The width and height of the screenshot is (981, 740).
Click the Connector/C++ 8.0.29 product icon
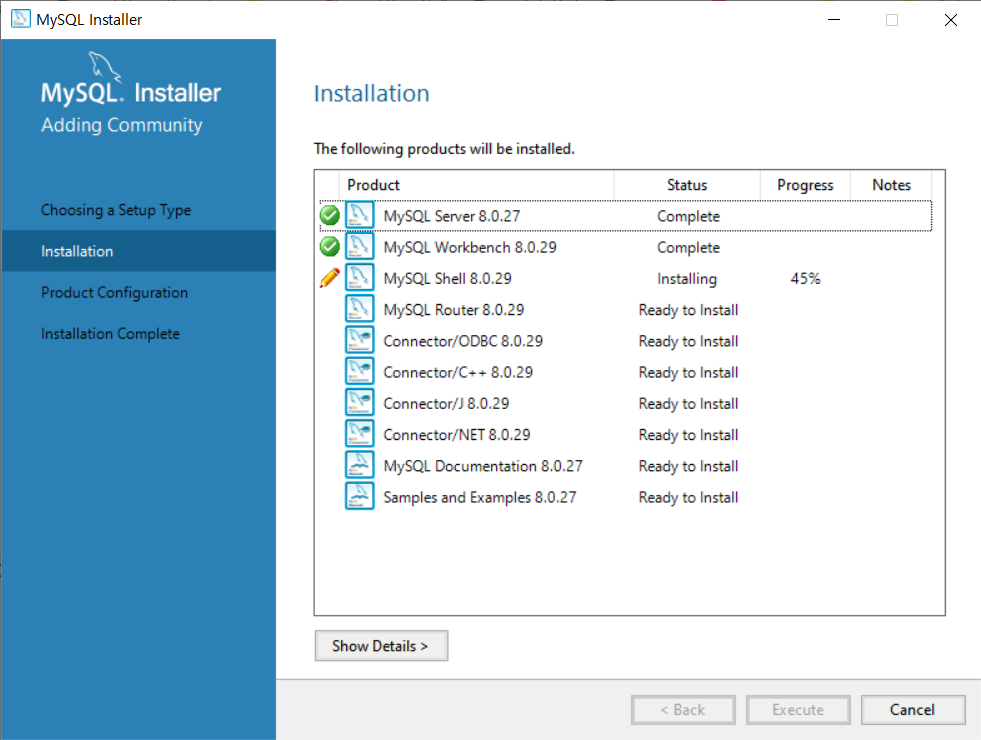[x=360, y=372]
